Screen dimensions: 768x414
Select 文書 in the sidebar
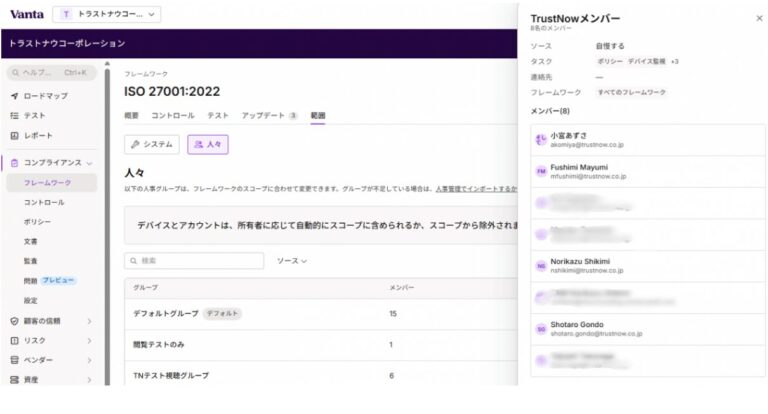click(x=30, y=242)
